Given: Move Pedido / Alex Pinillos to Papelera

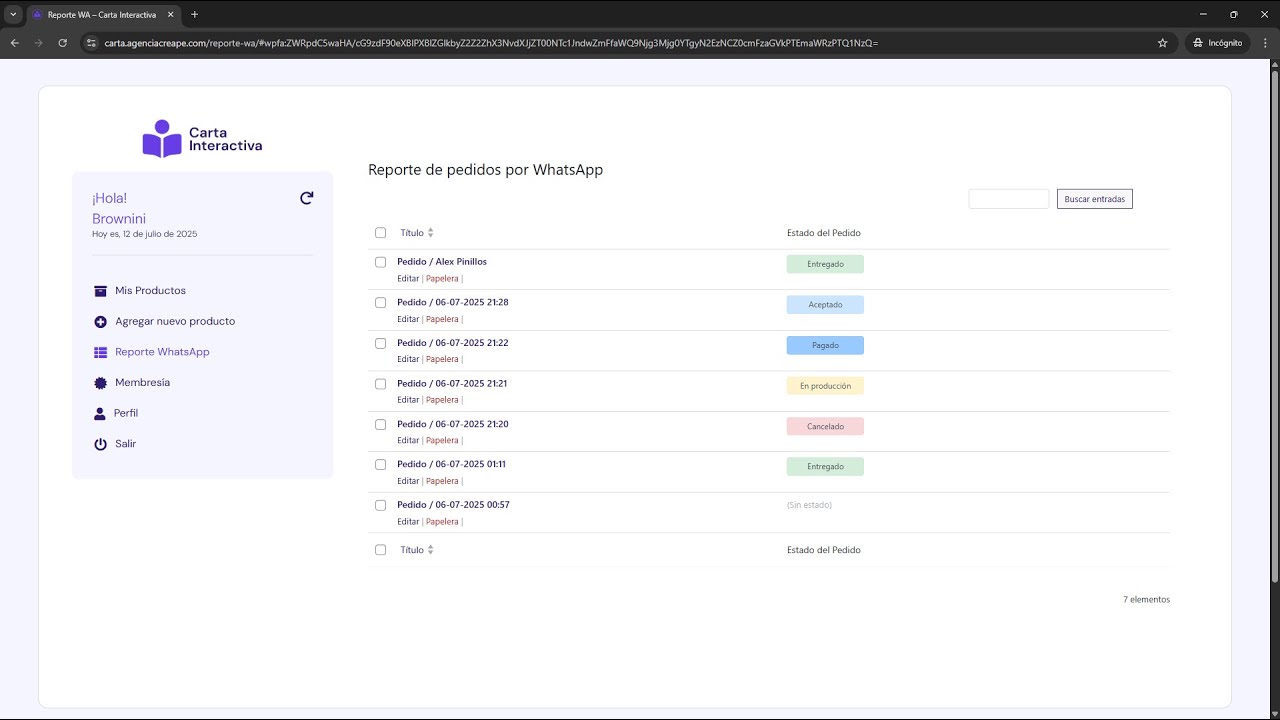Looking at the screenshot, I should click(442, 279).
